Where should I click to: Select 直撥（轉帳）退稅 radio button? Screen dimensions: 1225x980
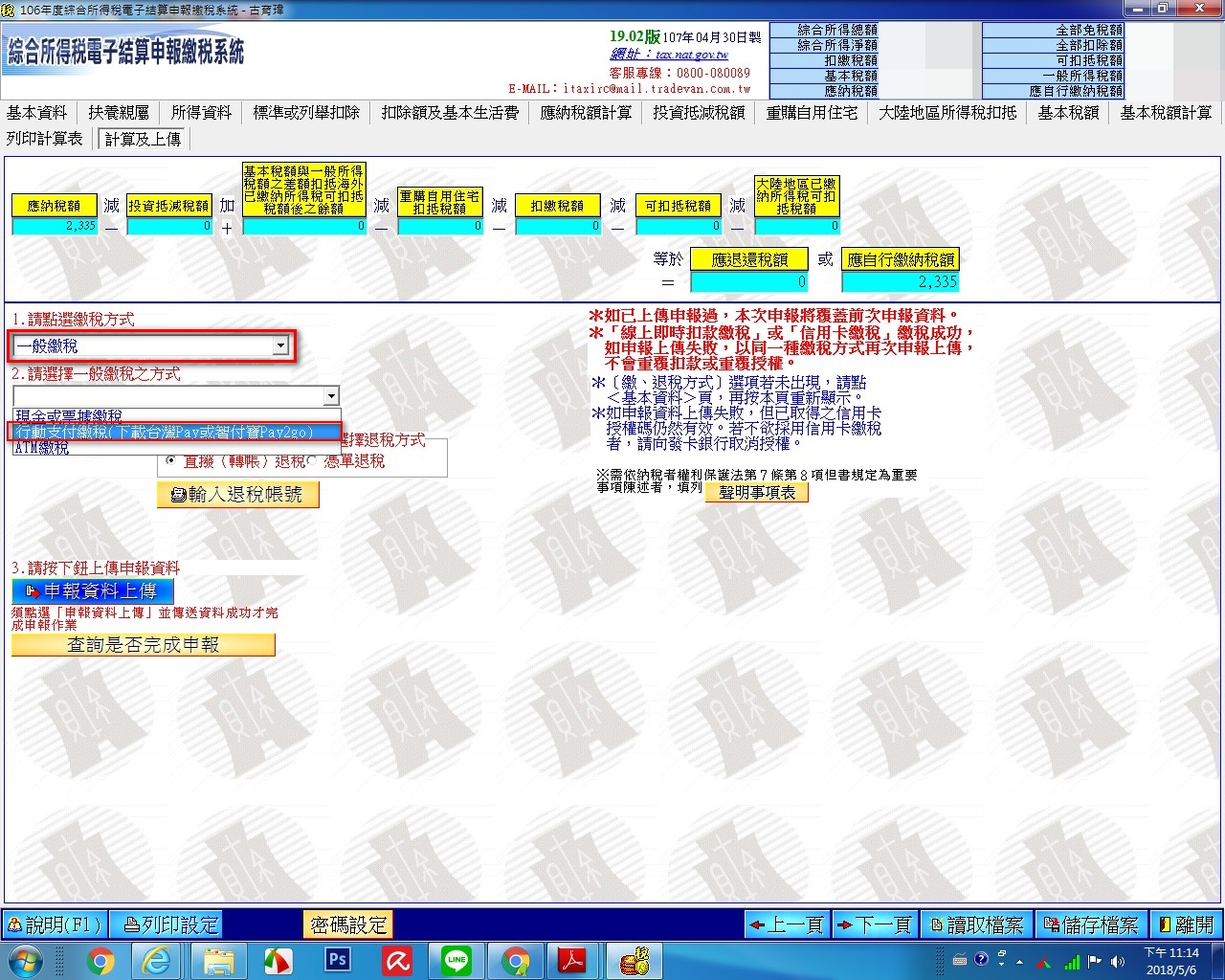[171, 461]
